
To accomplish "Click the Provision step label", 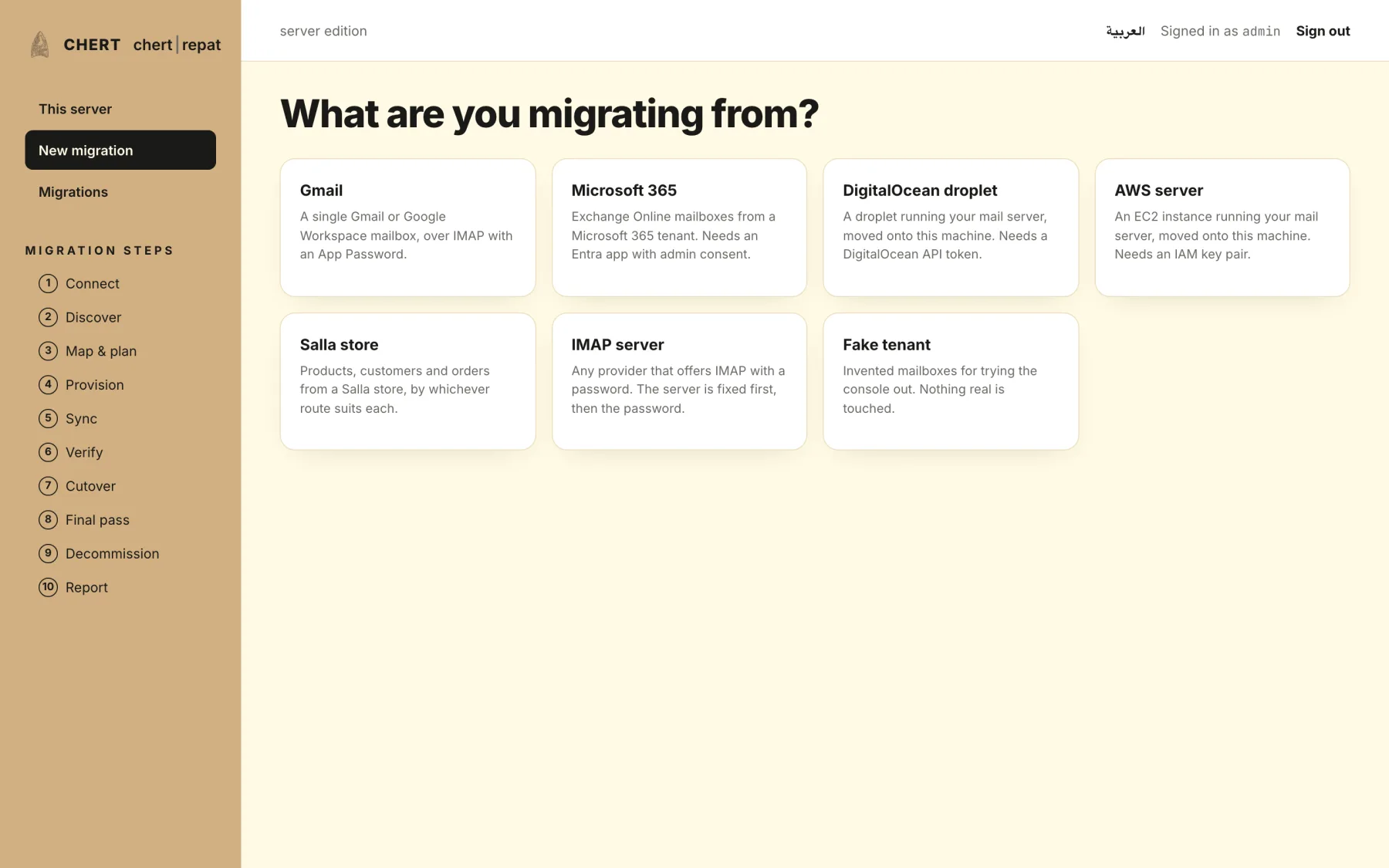I will point(95,384).
